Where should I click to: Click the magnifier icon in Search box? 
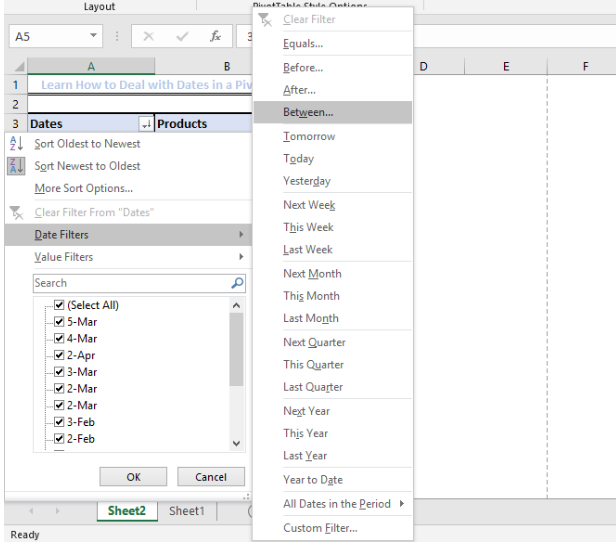click(237, 283)
